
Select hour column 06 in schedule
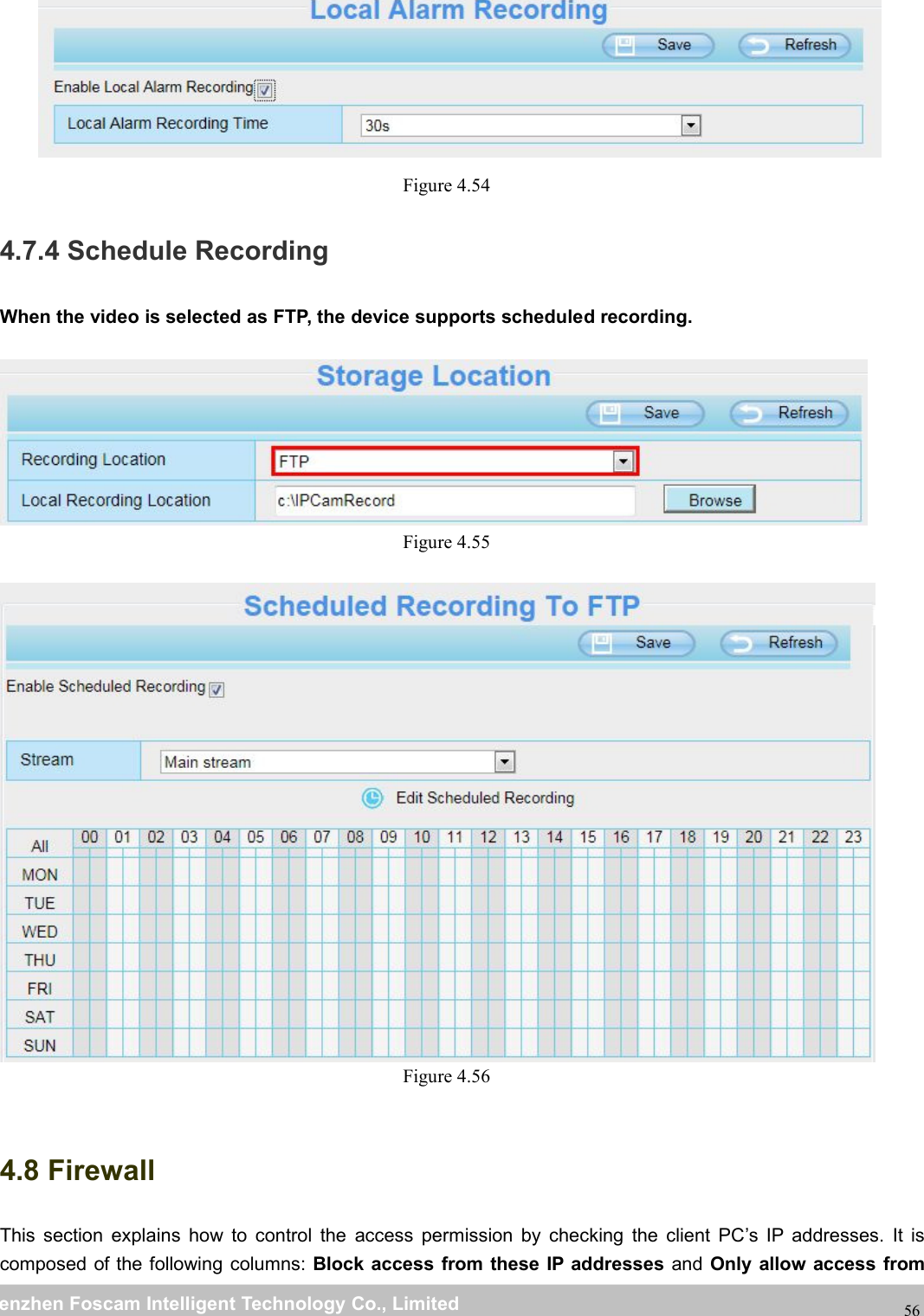pos(289,837)
